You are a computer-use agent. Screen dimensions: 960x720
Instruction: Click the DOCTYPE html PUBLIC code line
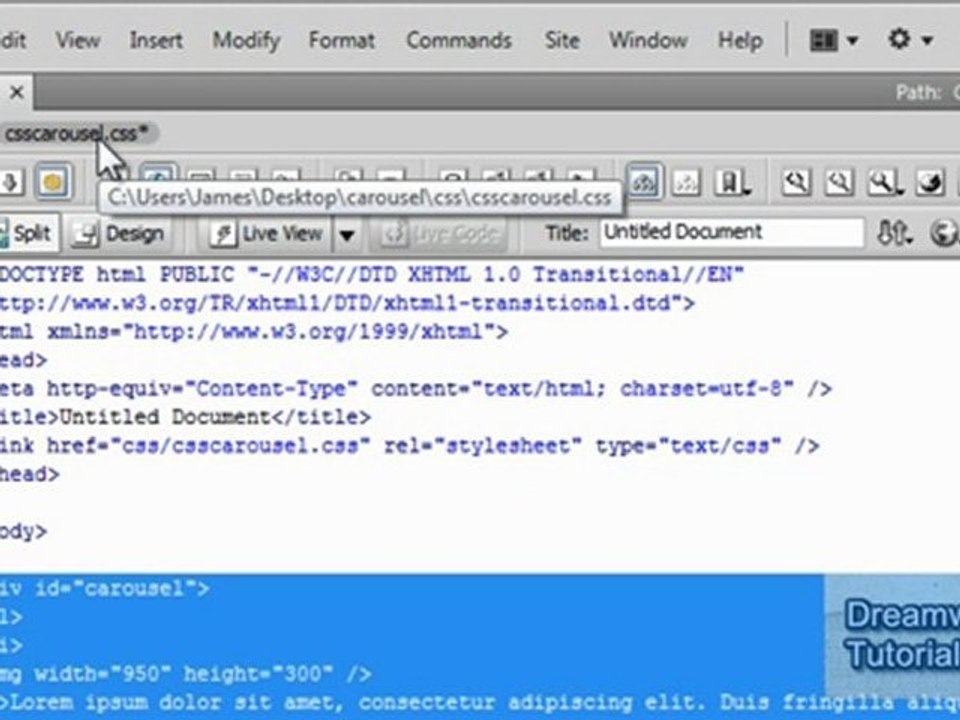click(371, 274)
